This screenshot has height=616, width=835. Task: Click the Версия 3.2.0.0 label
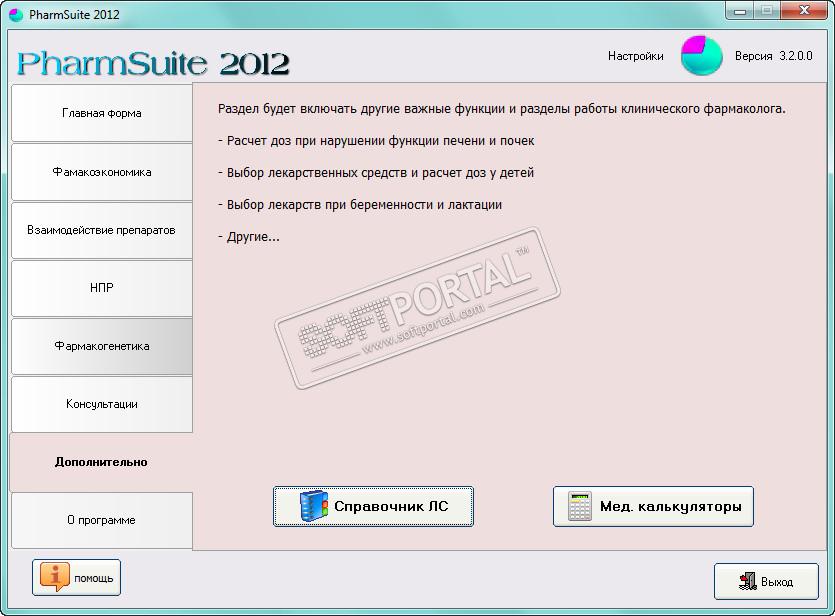pos(774,56)
